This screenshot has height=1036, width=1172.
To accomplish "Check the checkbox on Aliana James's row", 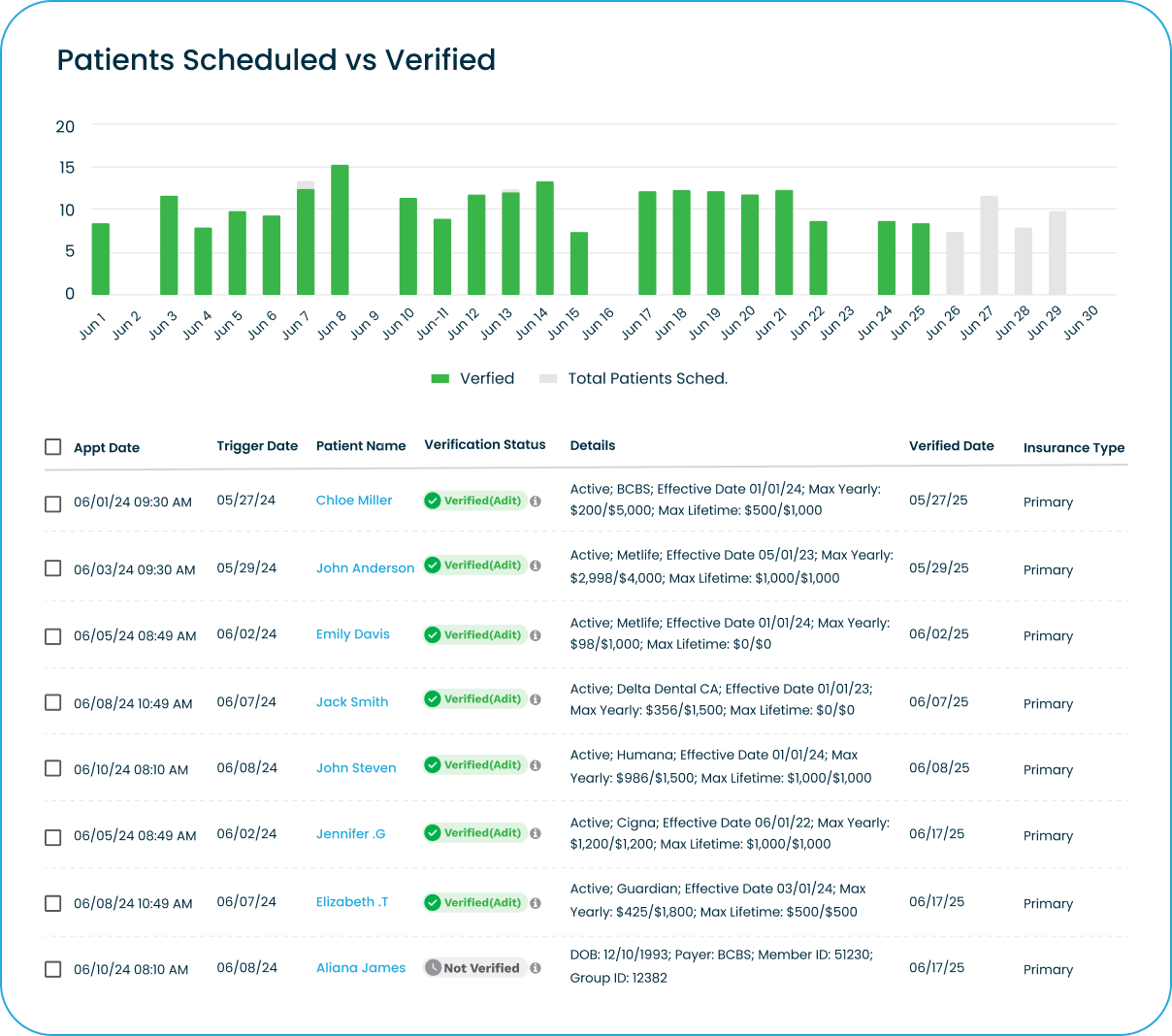I will click(x=53, y=968).
